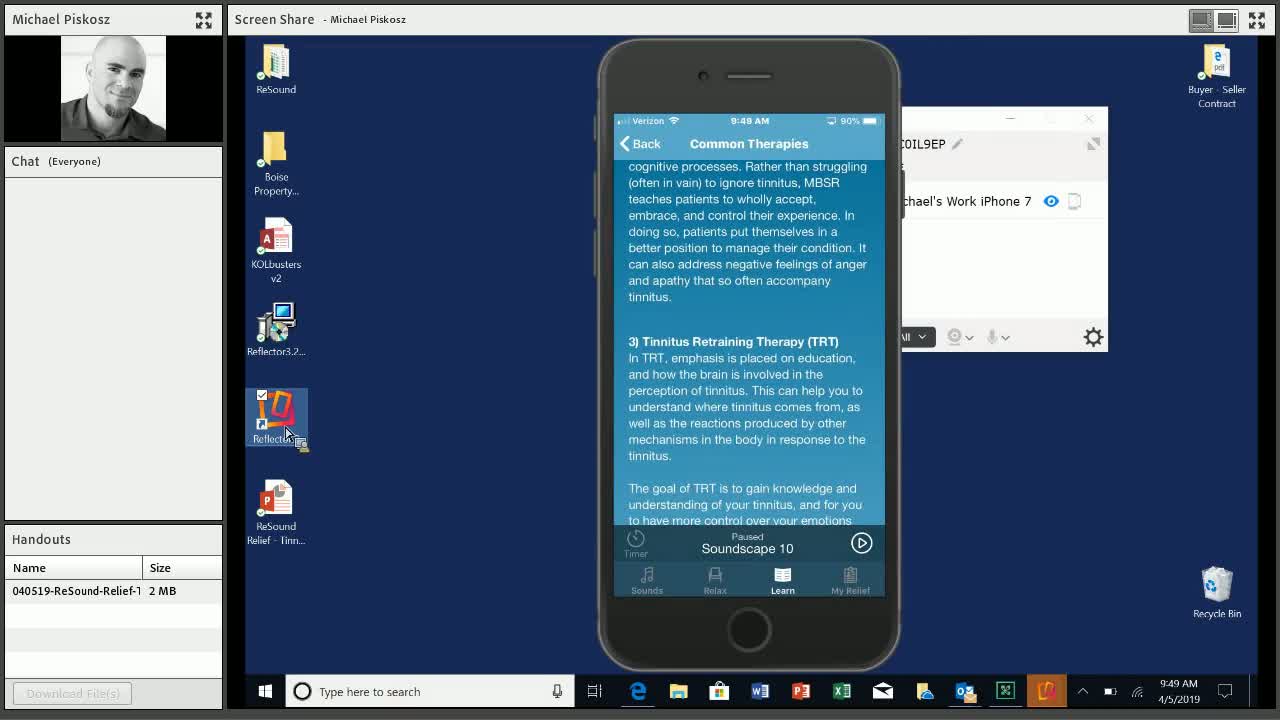Select the Reflector3.2 installer icon

[x=275, y=330]
